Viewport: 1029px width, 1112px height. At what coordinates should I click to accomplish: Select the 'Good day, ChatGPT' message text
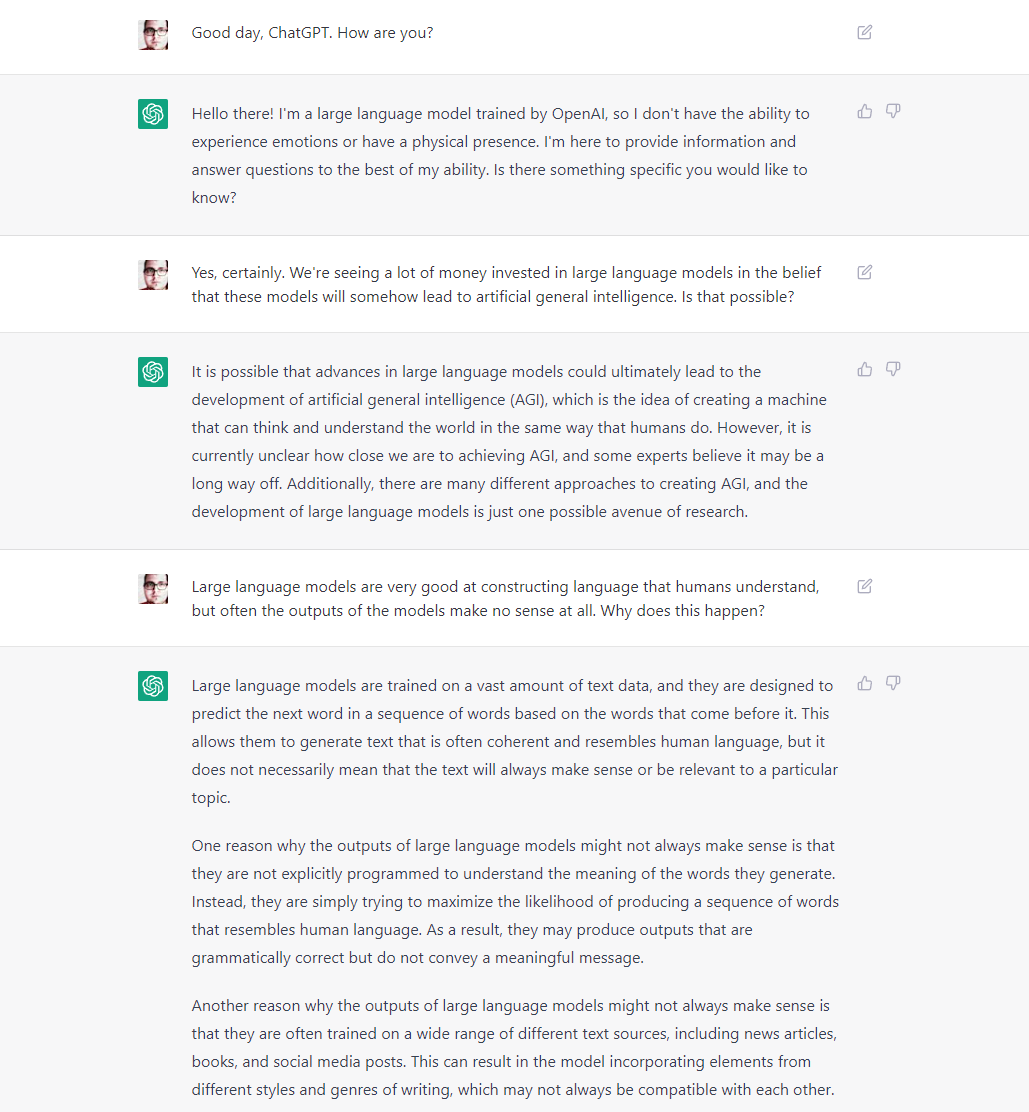coord(311,32)
